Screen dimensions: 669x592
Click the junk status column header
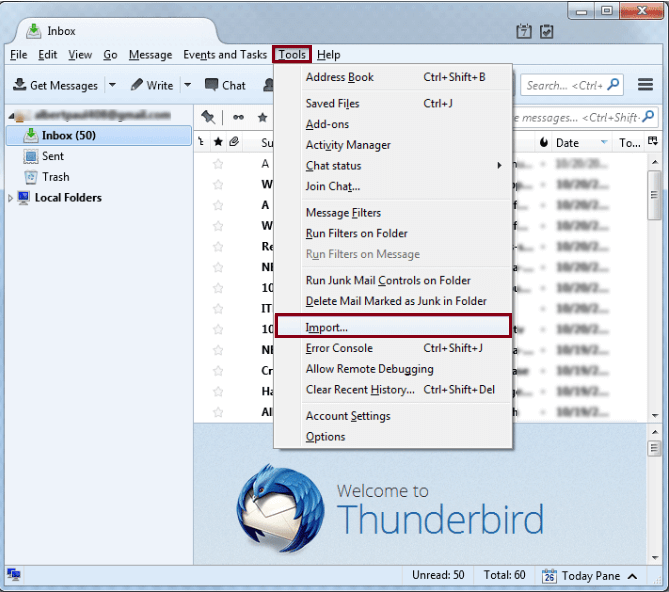pos(544,142)
